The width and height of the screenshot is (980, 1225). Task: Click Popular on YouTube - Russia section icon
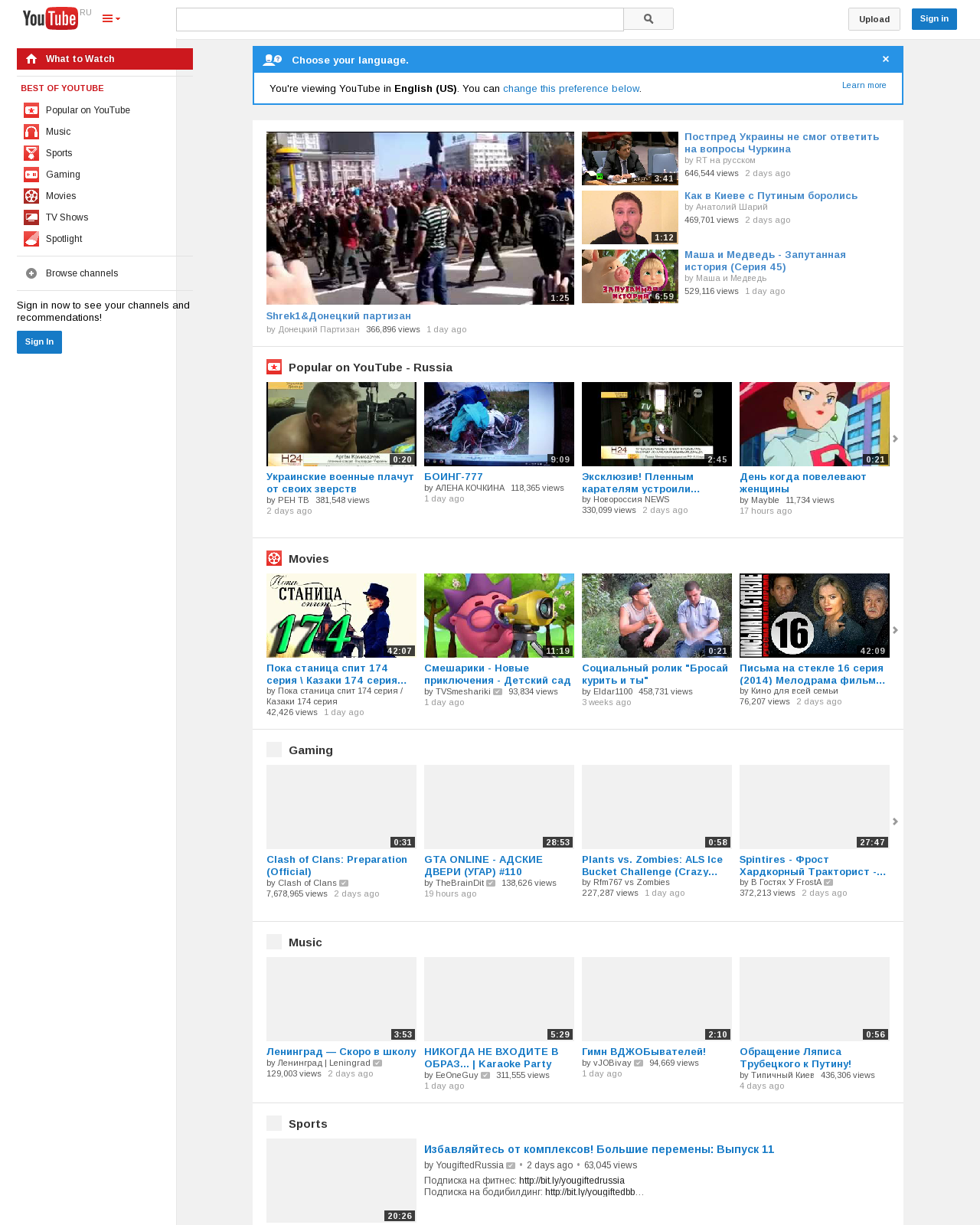(274, 367)
